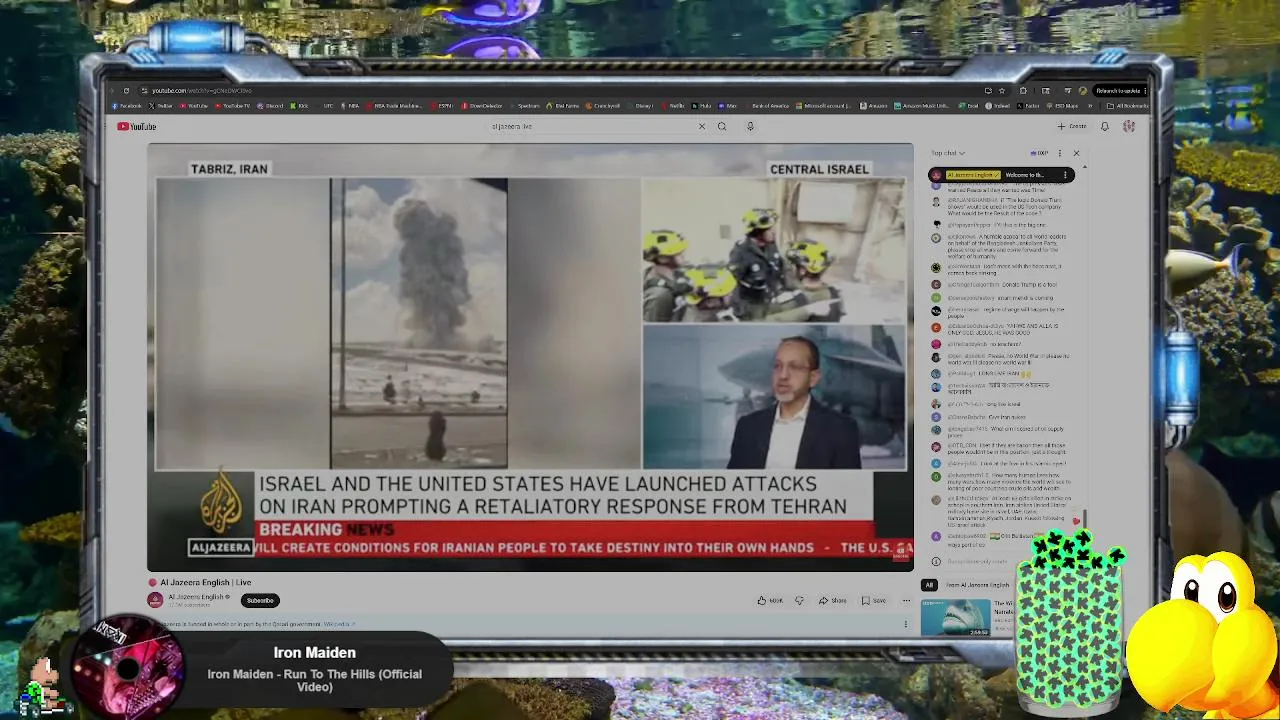Viewport: 1280px width, 720px height.
Task: Open the pinned Al Jazeera English message menu
Action: tap(1065, 175)
